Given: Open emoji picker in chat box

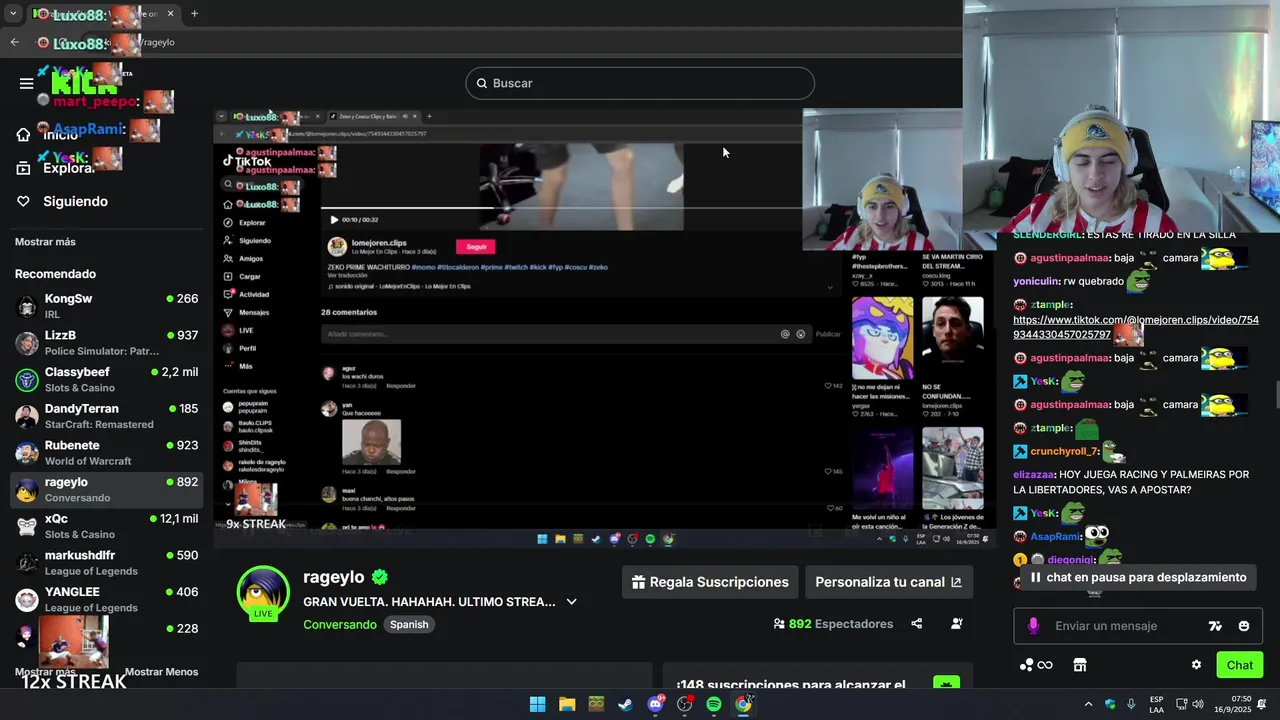Looking at the screenshot, I should pos(1244,626).
